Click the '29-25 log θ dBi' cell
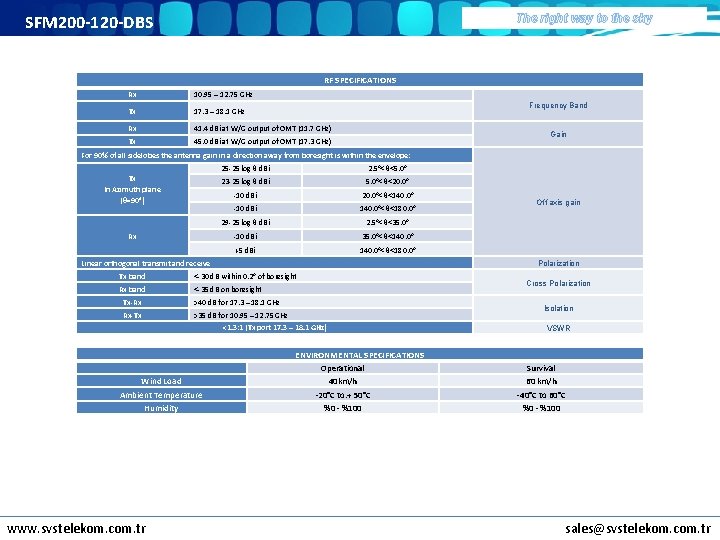 (245, 222)
